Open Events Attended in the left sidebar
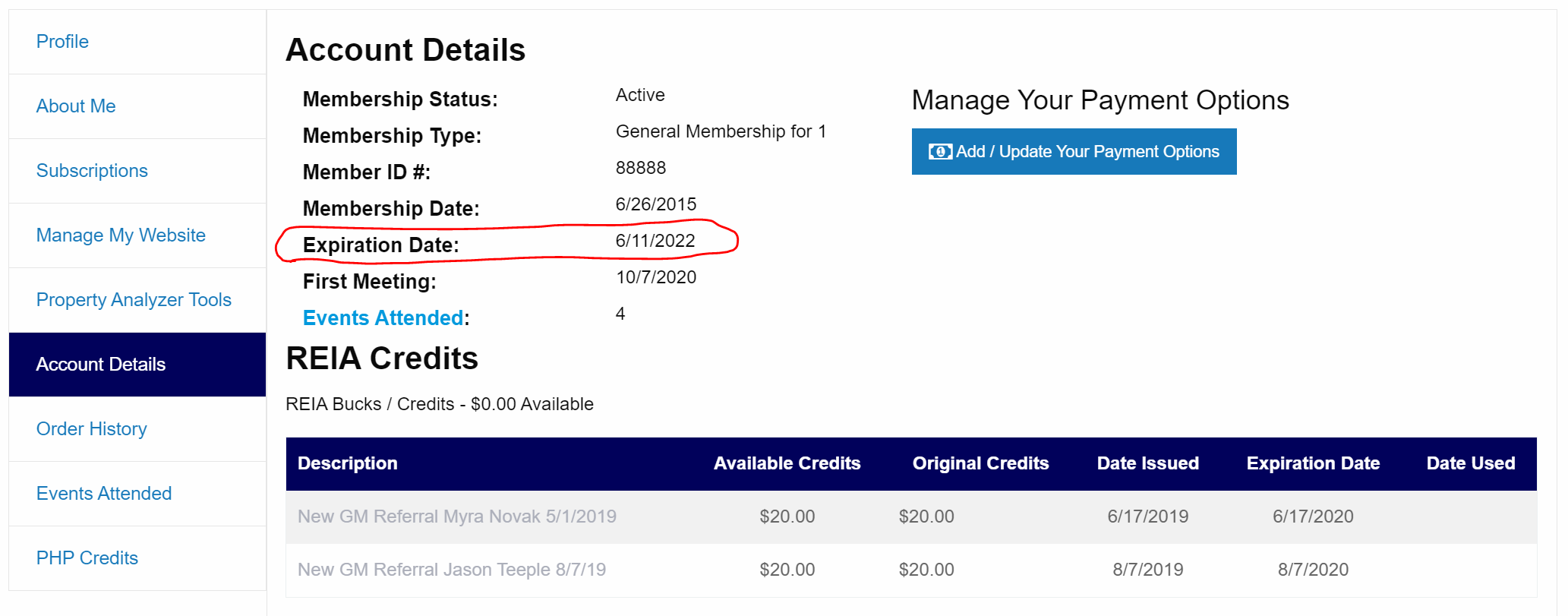The image size is (1568, 616). pos(104,494)
